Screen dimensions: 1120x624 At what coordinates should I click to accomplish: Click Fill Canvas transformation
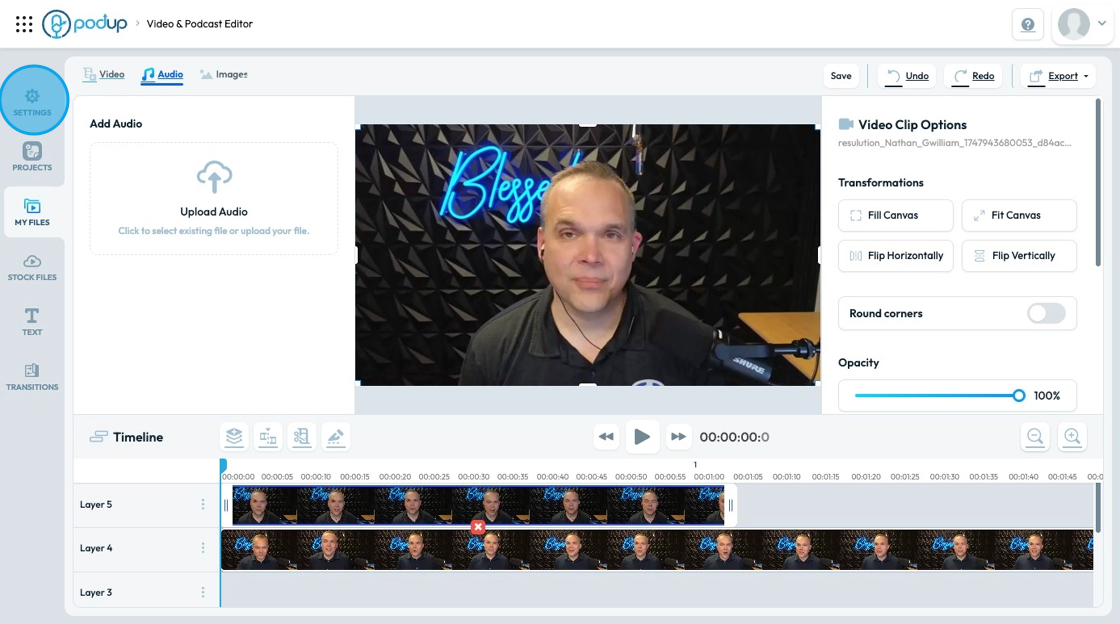point(896,215)
